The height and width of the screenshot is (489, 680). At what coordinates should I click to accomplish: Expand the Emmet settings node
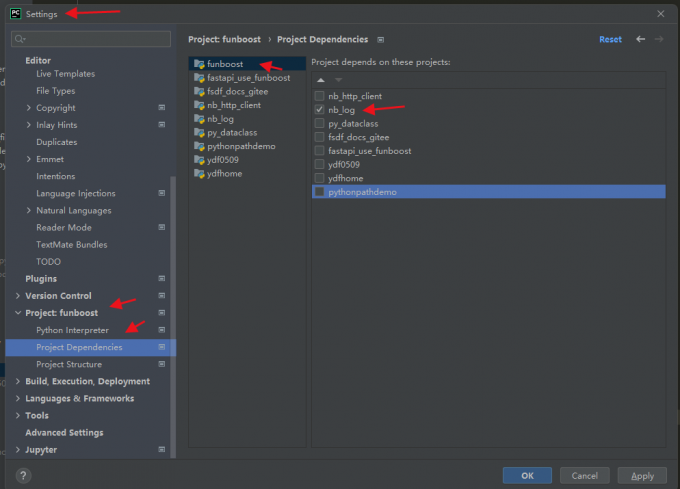tap(29, 159)
